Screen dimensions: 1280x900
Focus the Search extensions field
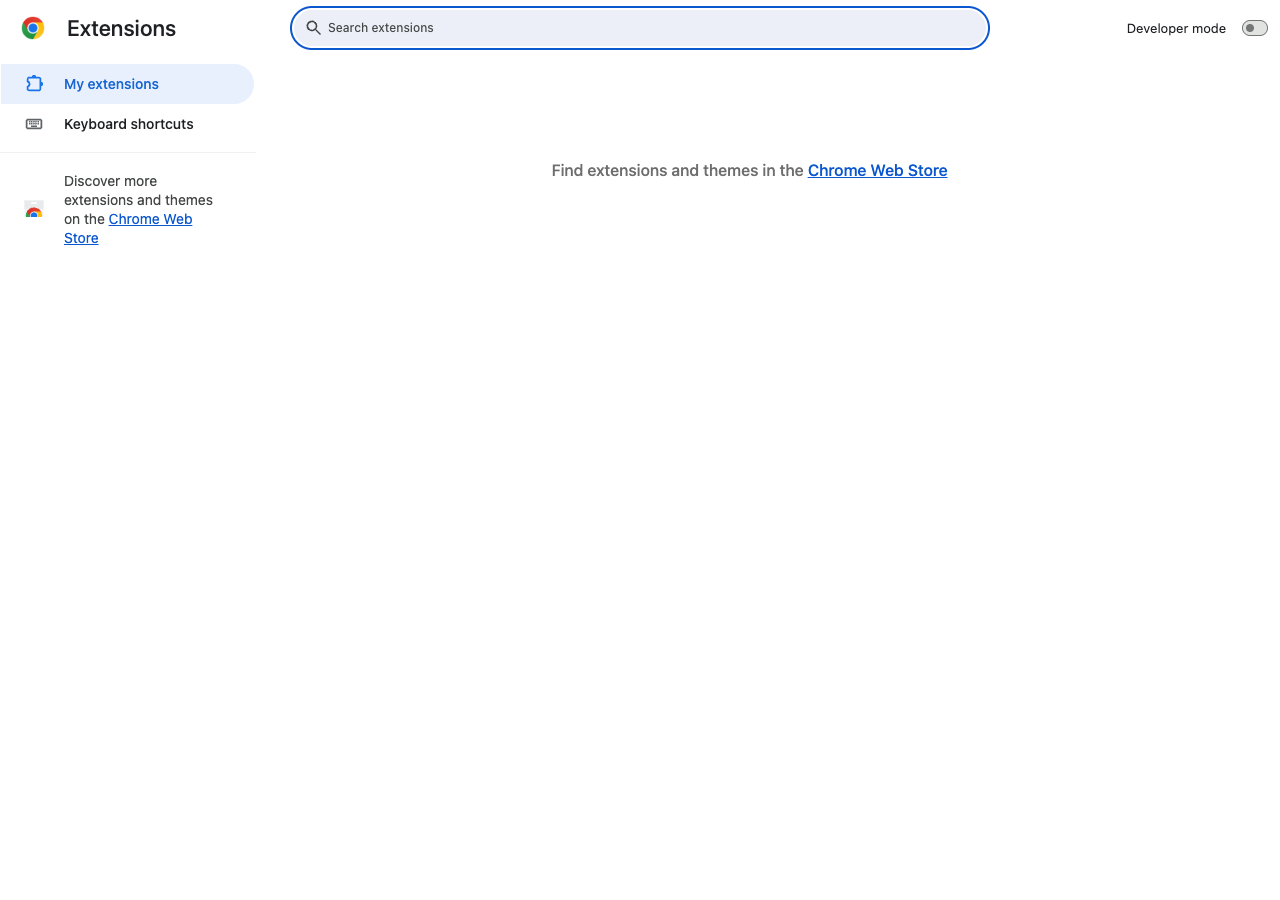(640, 28)
